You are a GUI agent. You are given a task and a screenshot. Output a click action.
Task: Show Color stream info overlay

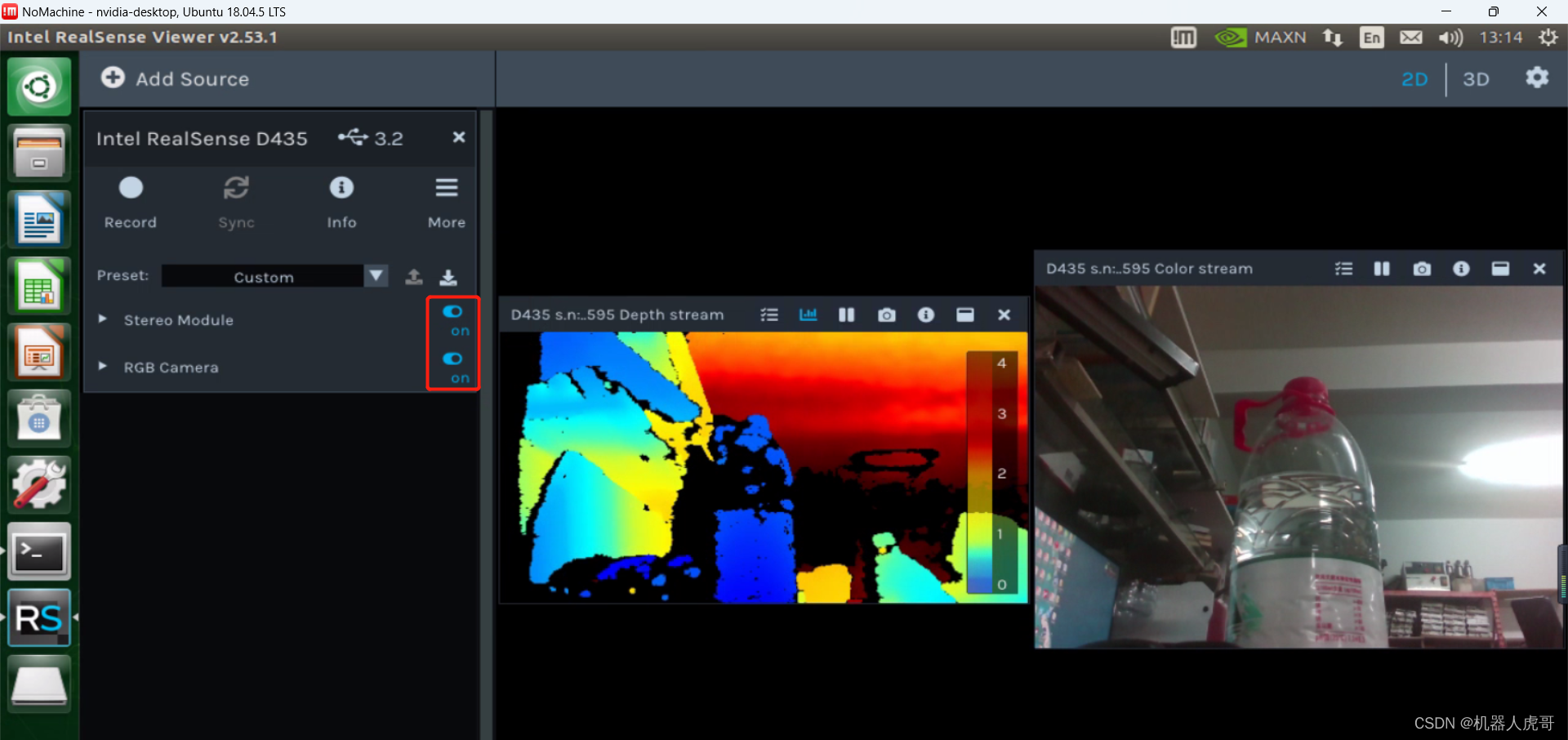pyautogui.click(x=1461, y=269)
